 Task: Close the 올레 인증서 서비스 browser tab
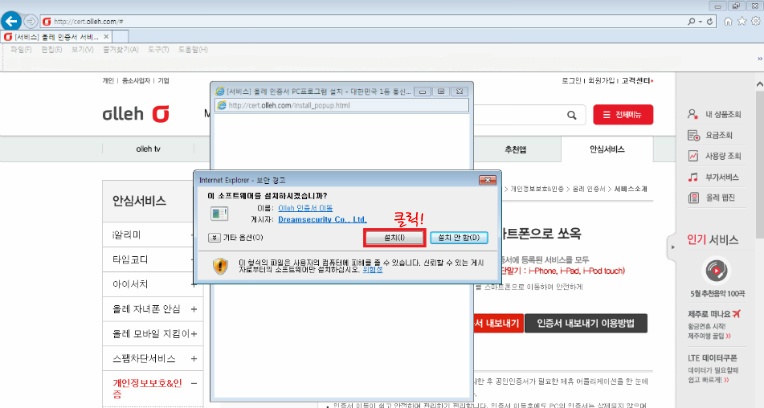point(106,37)
